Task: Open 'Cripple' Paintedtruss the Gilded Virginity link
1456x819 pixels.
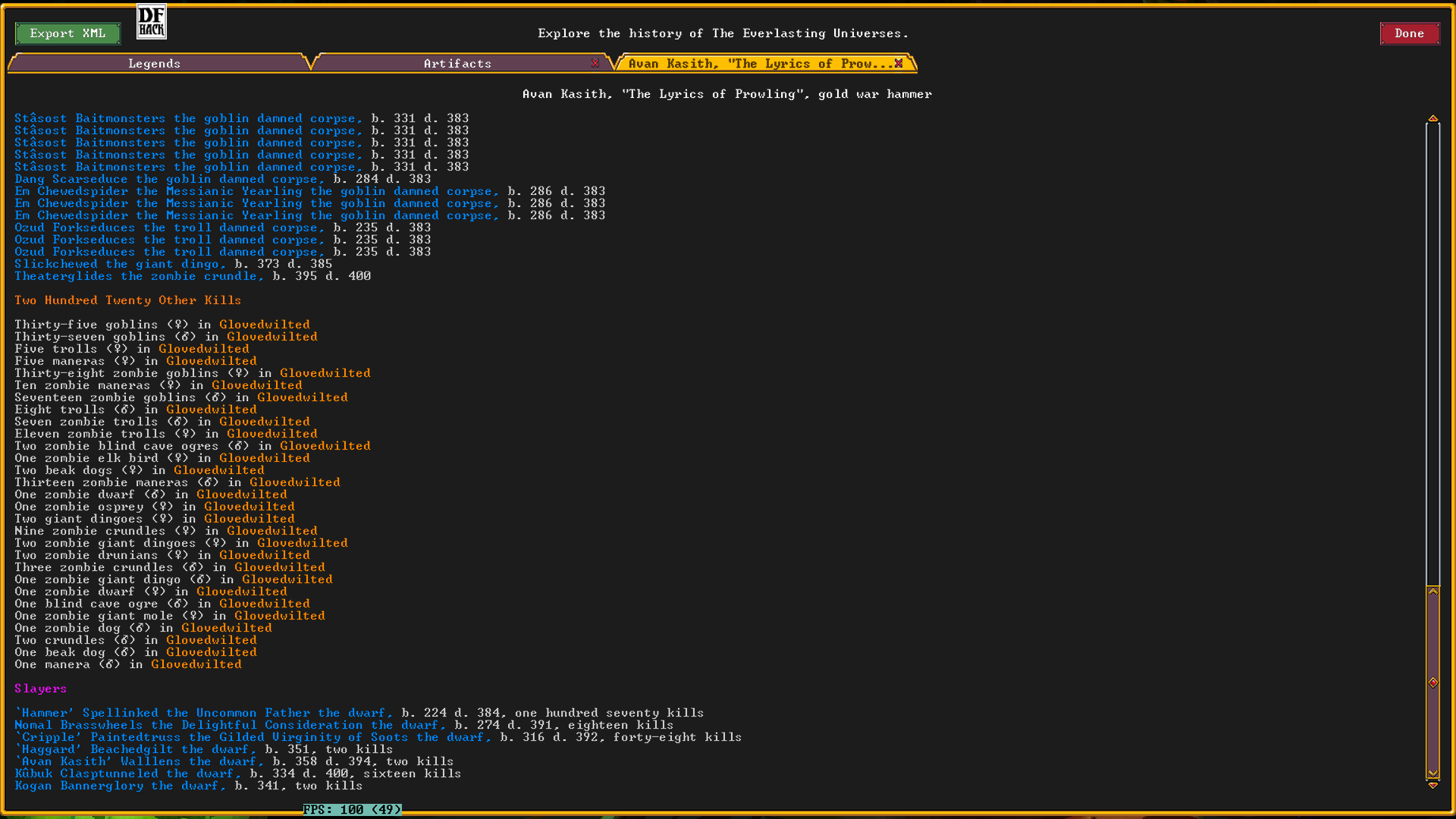Action: pos(253,738)
